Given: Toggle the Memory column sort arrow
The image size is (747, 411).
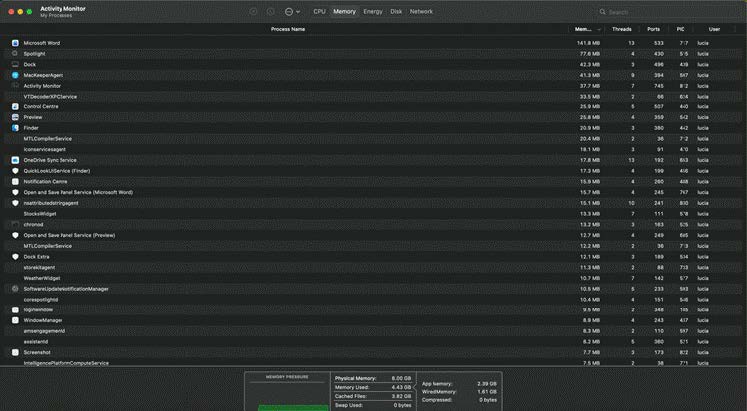Looking at the screenshot, I should point(599,30).
